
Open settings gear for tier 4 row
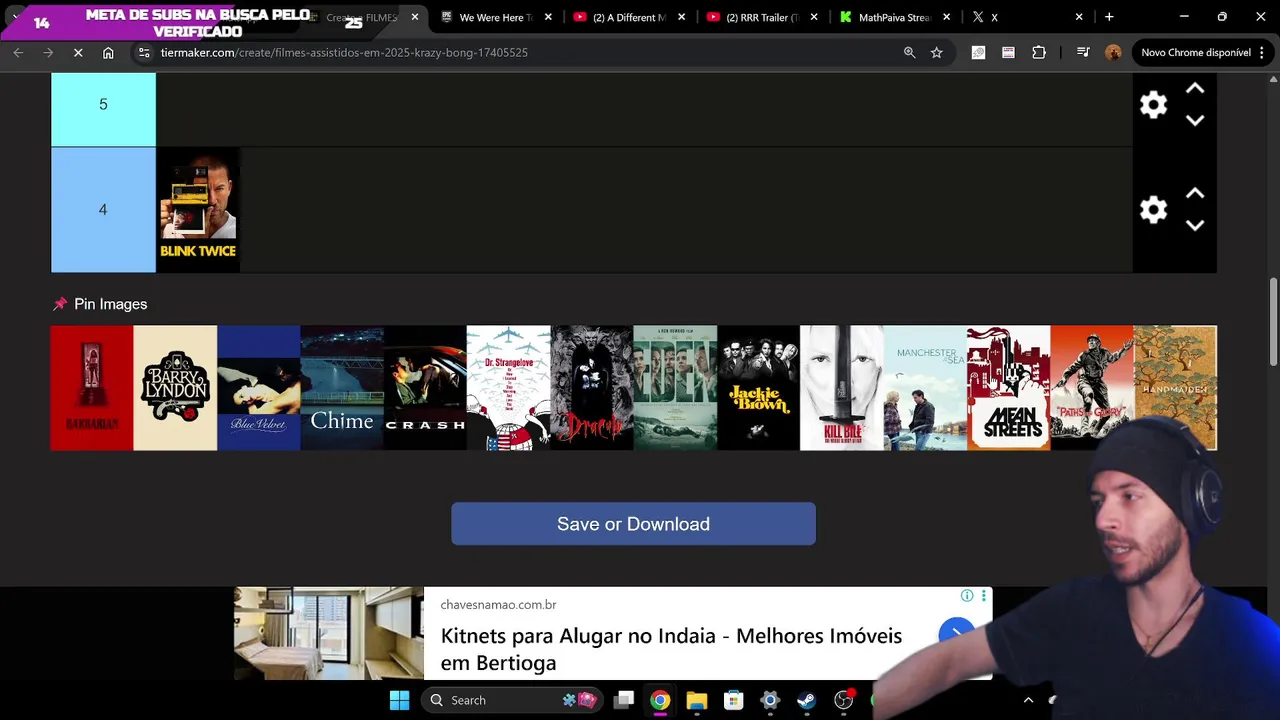tap(1153, 209)
